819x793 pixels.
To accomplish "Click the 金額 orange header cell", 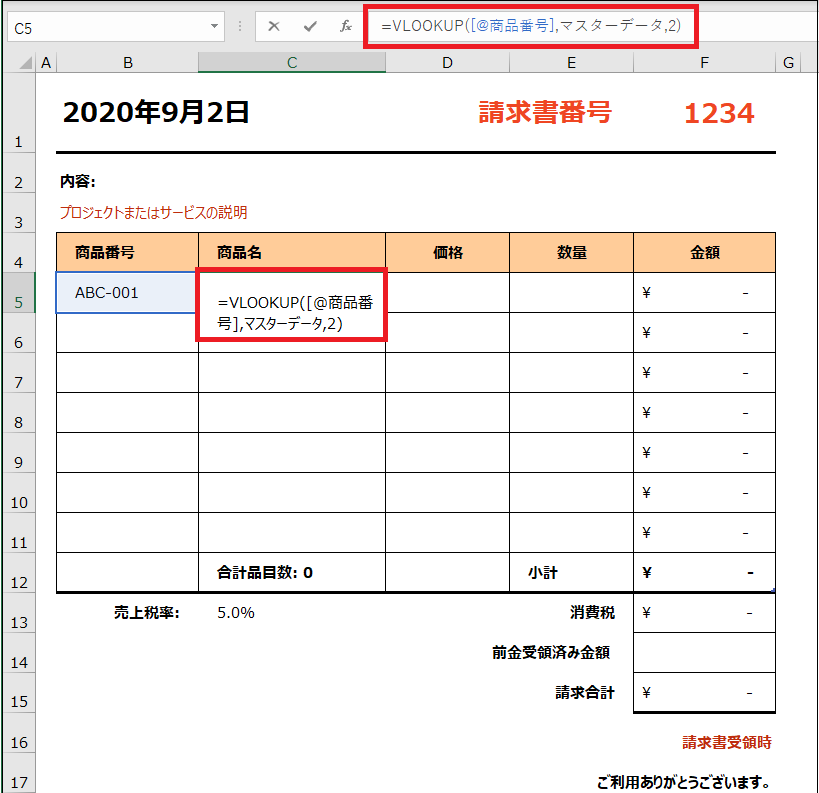I will [x=704, y=253].
